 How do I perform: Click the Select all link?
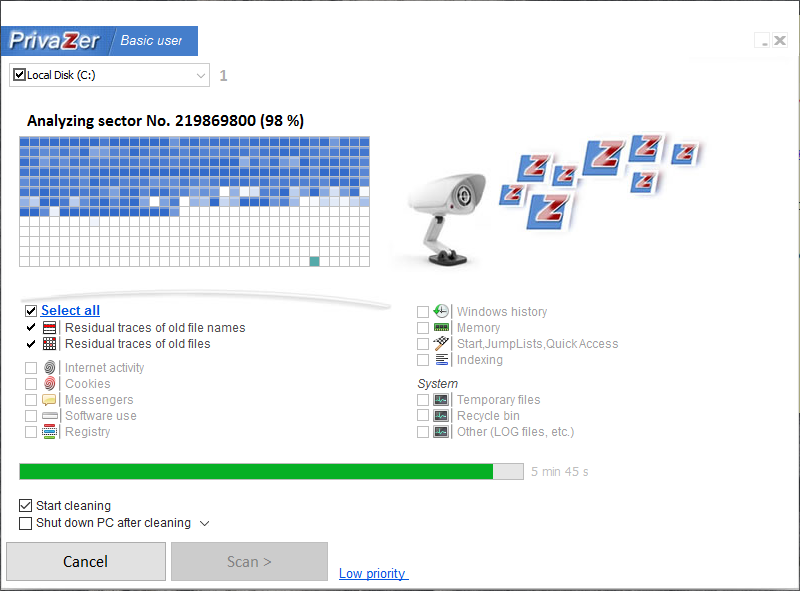click(x=70, y=310)
